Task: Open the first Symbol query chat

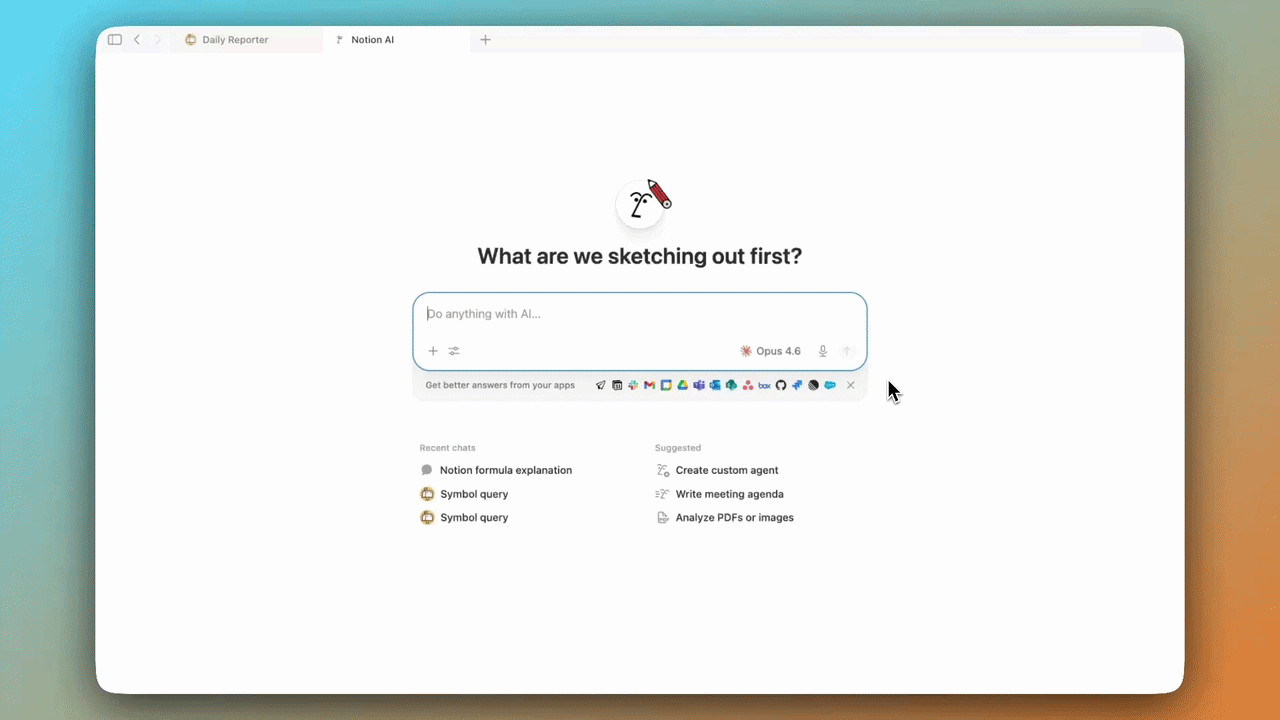Action: [x=465, y=494]
